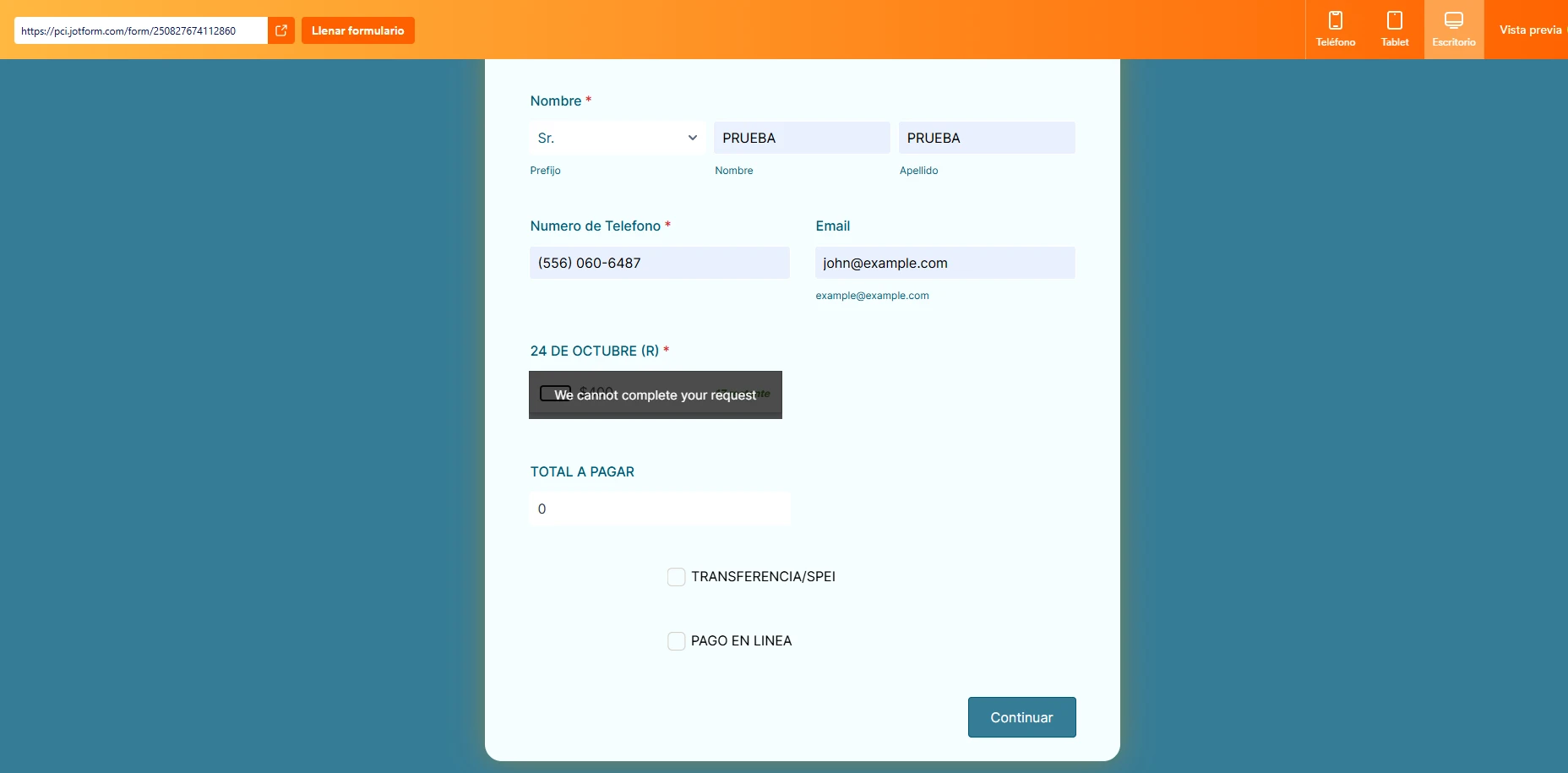Screen dimensions: 1568x773
Task: Click the tablet icon above Tablet label
Action: pyautogui.click(x=1394, y=20)
